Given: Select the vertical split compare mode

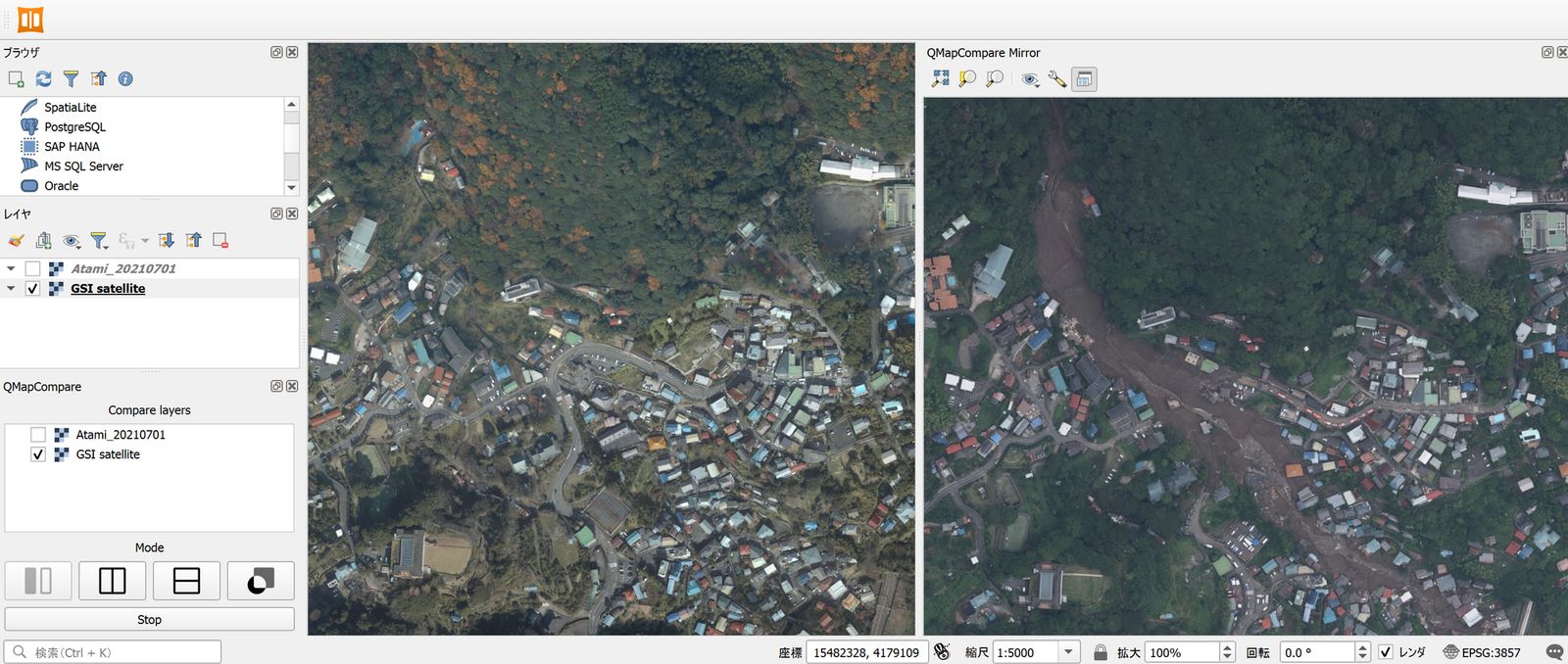Looking at the screenshot, I should (112, 581).
